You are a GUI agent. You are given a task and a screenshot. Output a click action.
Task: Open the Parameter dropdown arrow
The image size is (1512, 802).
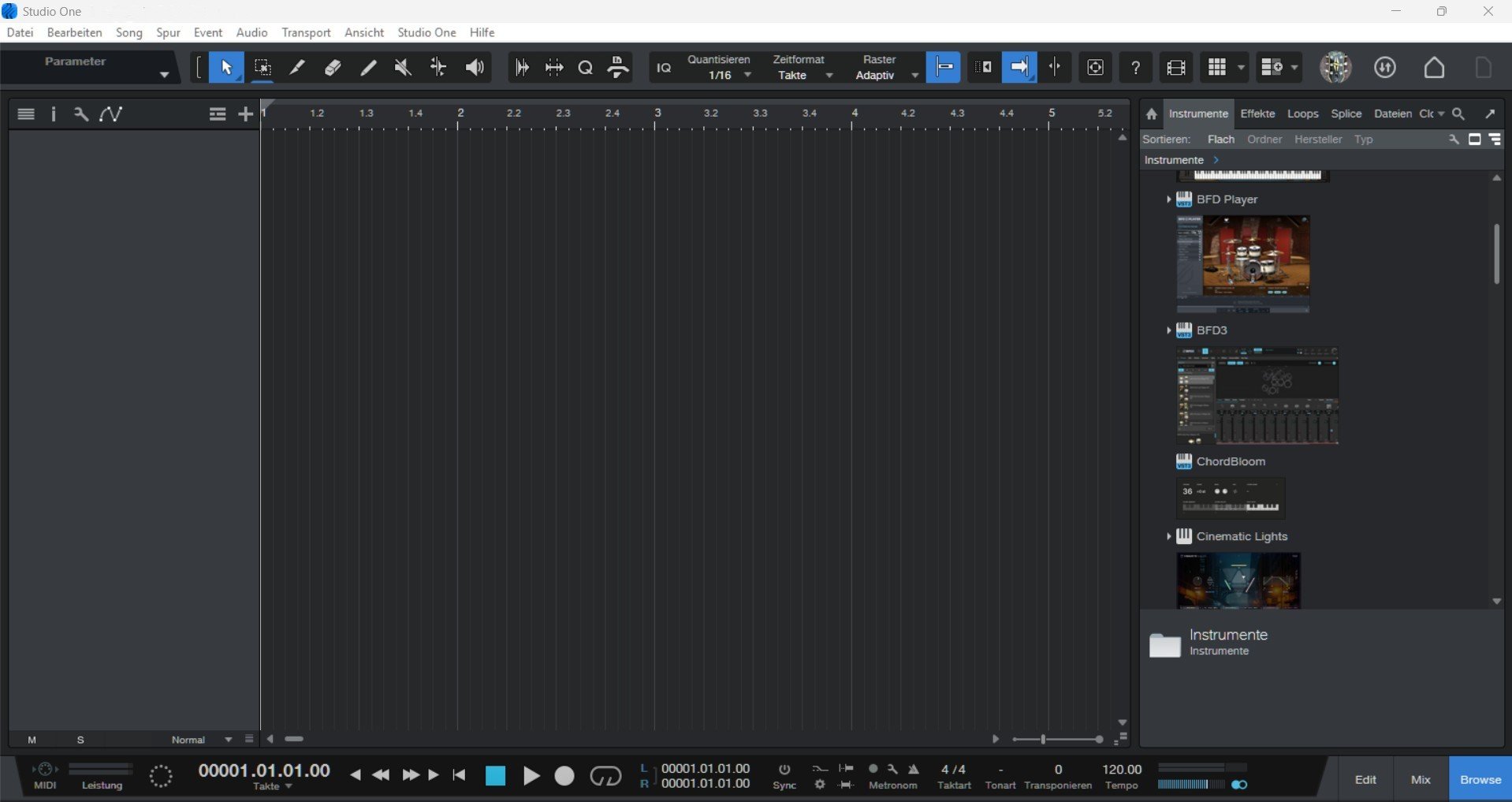point(164,74)
